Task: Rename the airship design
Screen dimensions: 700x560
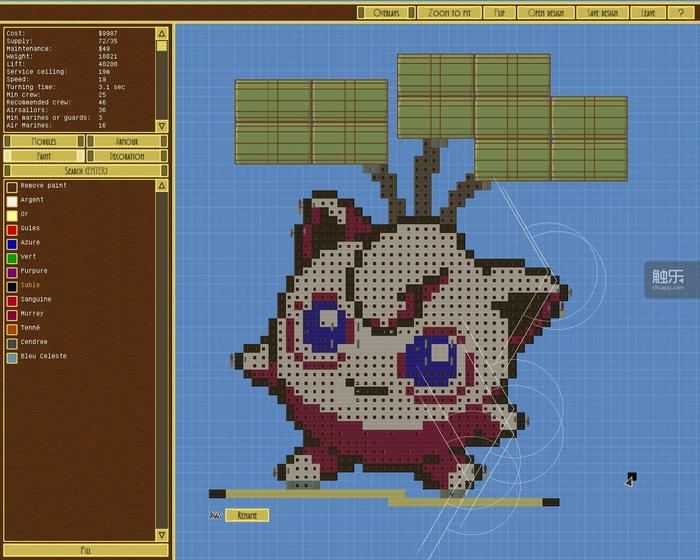Action: (247, 515)
